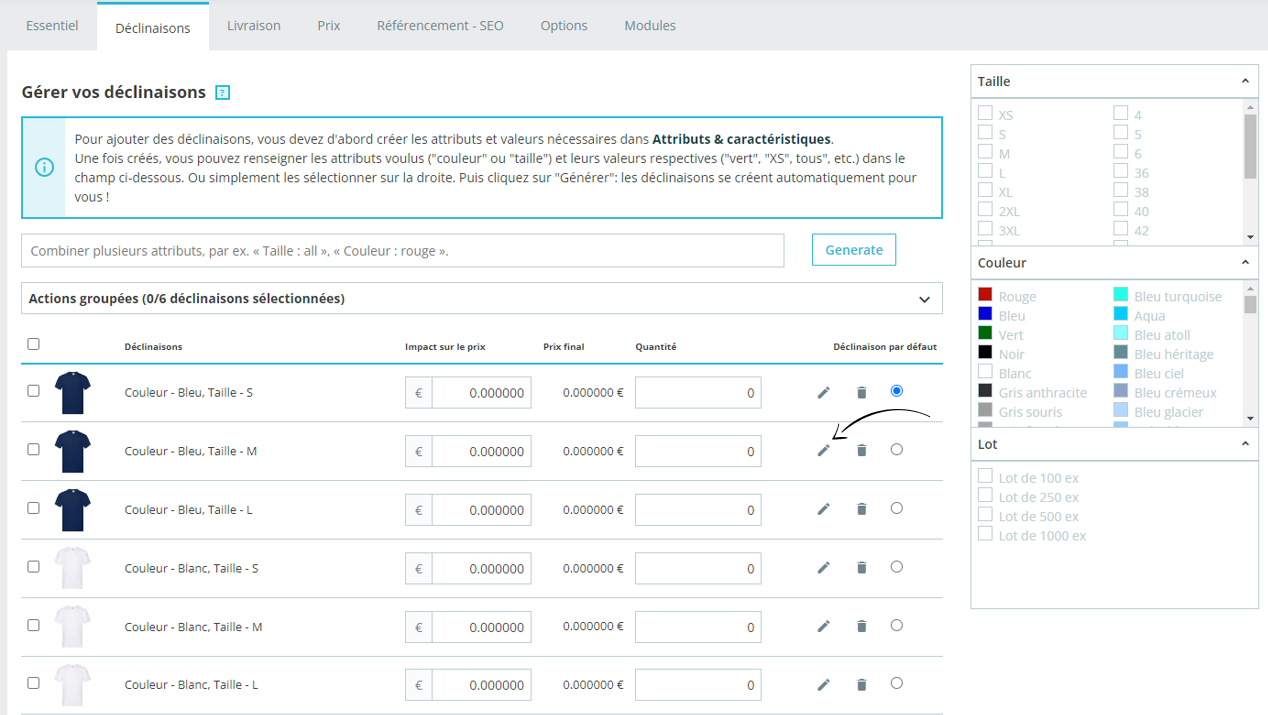1268x715 pixels.
Task: Expand the Actions groupées dropdown
Action: (x=924, y=299)
